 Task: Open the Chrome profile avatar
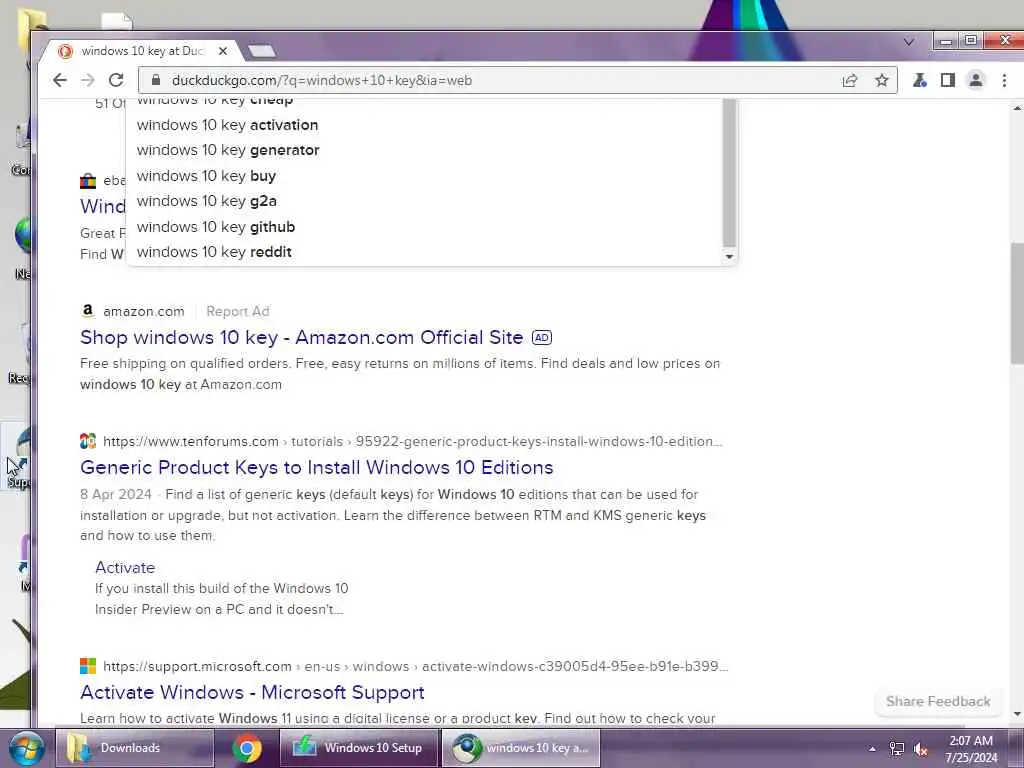point(976,80)
